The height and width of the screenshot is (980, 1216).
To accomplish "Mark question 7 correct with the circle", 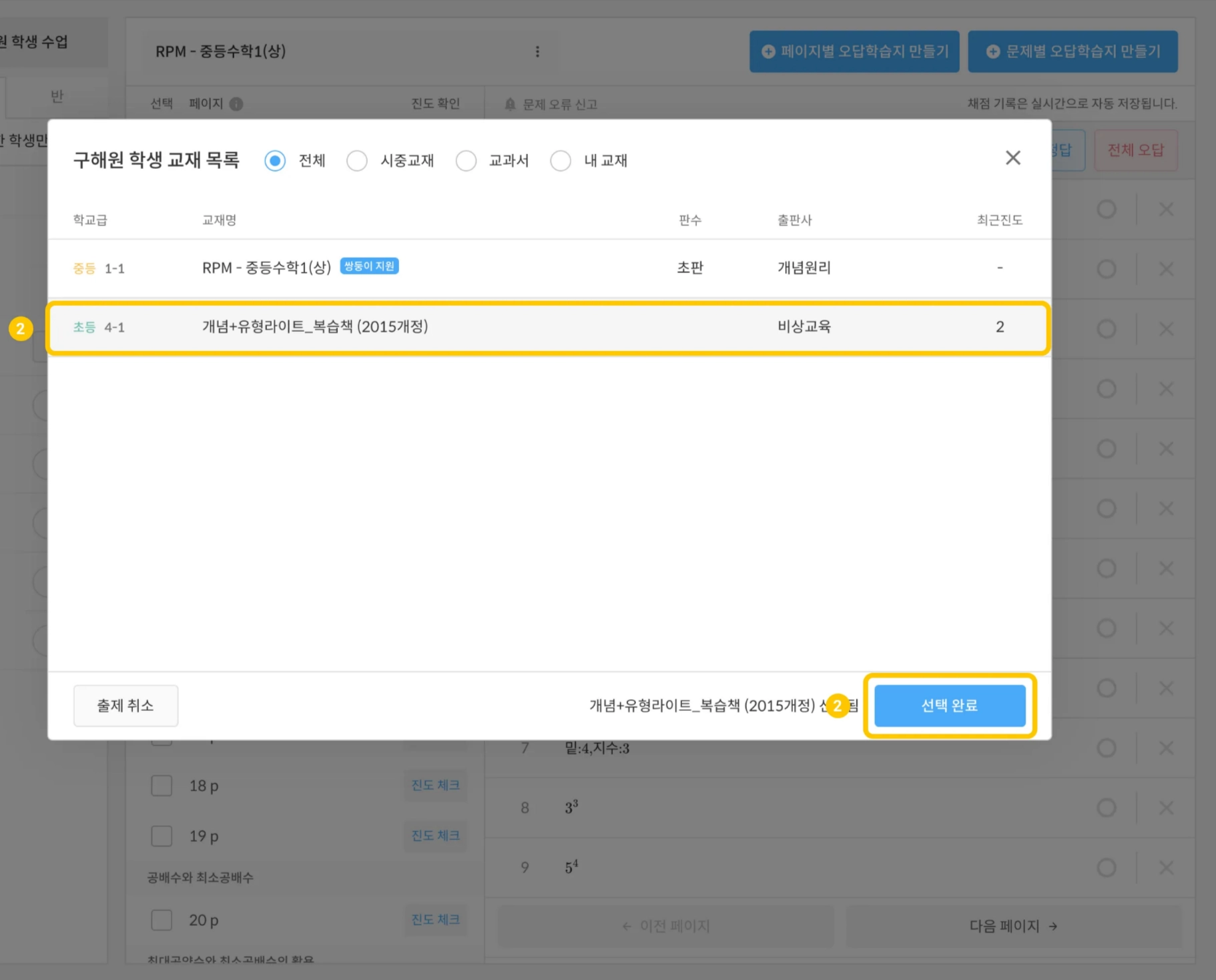I will tap(1107, 748).
